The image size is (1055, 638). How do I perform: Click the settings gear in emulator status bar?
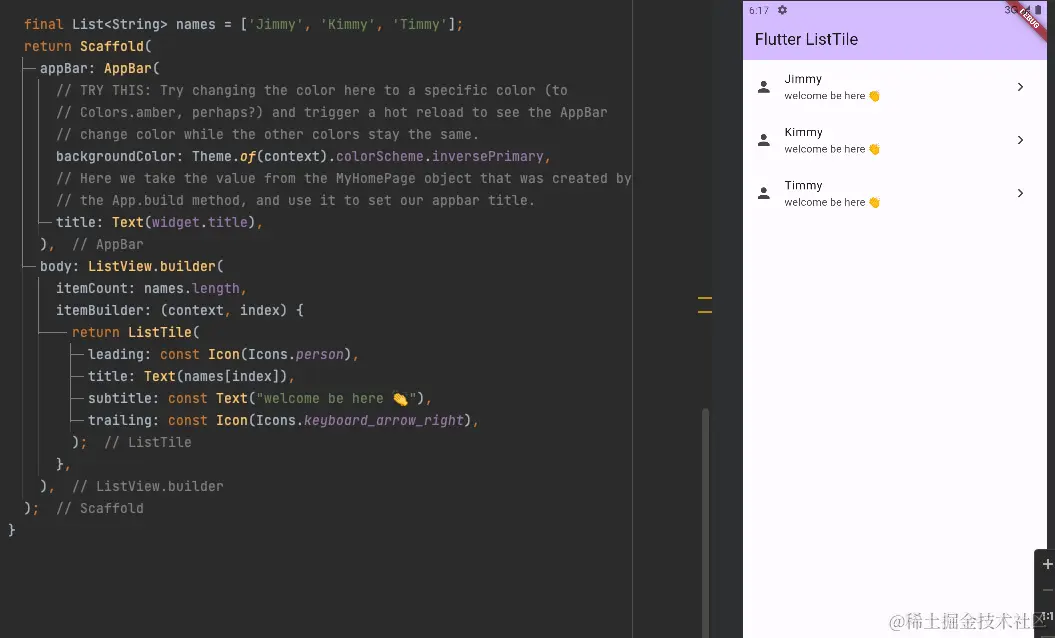(x=782, y=10)
